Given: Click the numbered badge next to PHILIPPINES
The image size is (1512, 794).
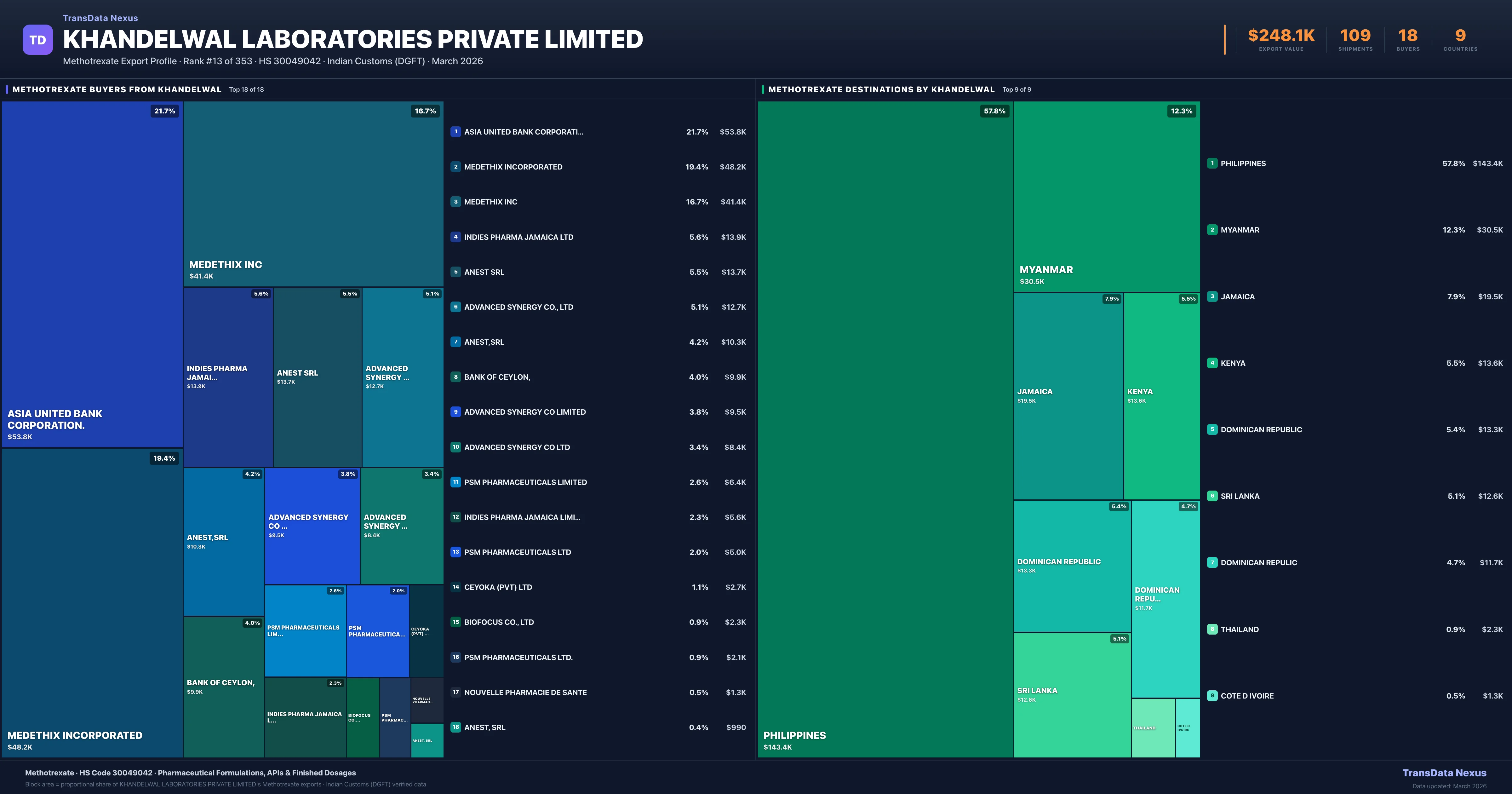Looking at the screenshot, I should 1213,163.
